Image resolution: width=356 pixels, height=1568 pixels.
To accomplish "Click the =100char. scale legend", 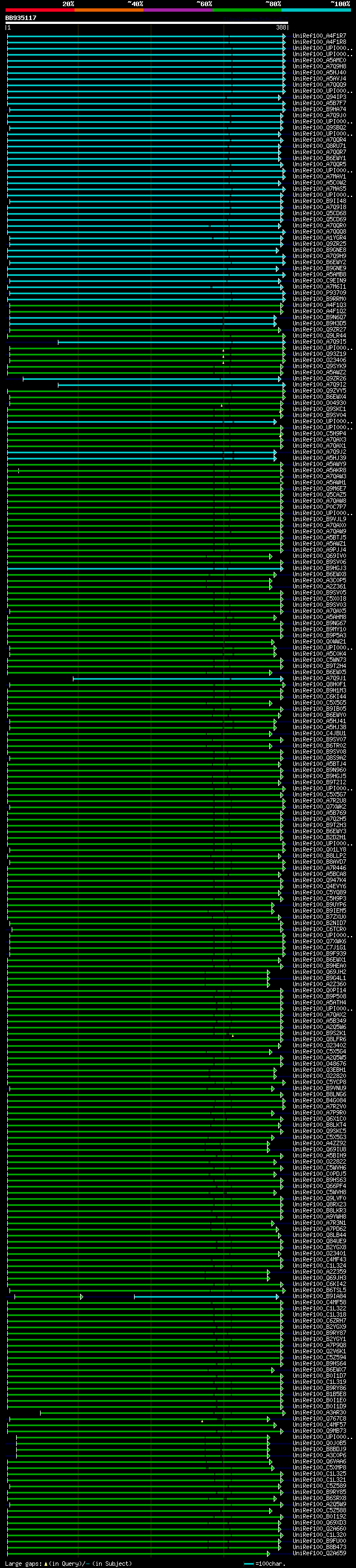I will pos(266,1563).
